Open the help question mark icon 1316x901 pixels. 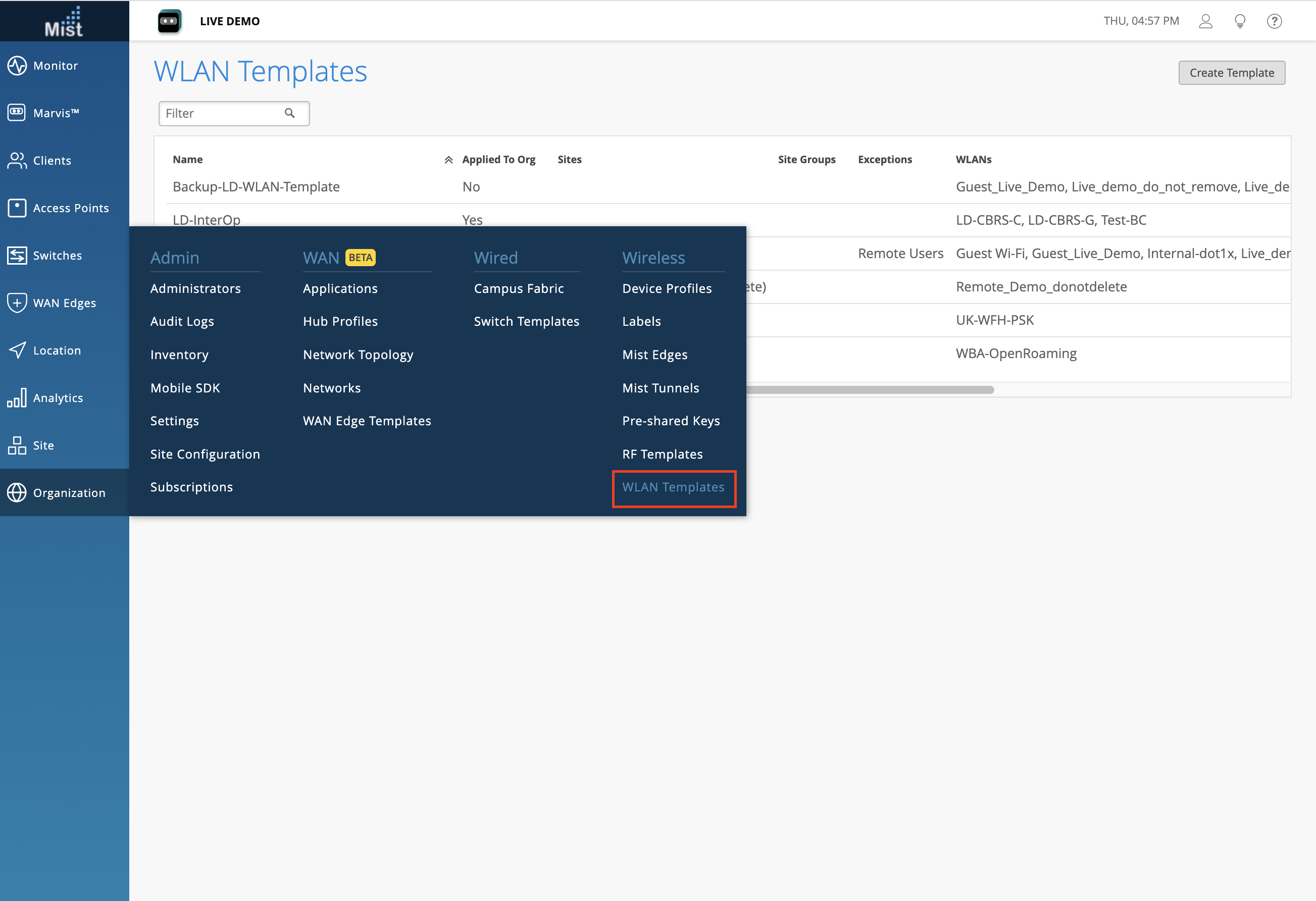[1274, 21]
